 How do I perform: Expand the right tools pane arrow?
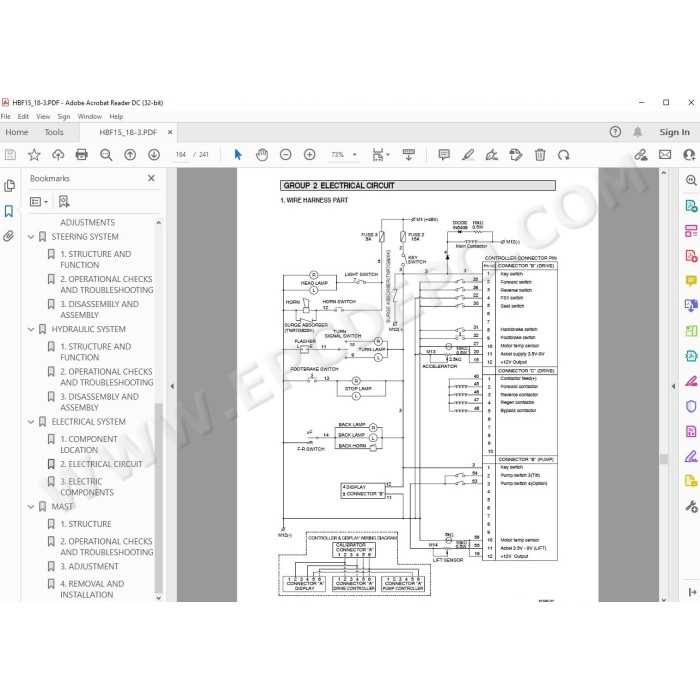673,386
